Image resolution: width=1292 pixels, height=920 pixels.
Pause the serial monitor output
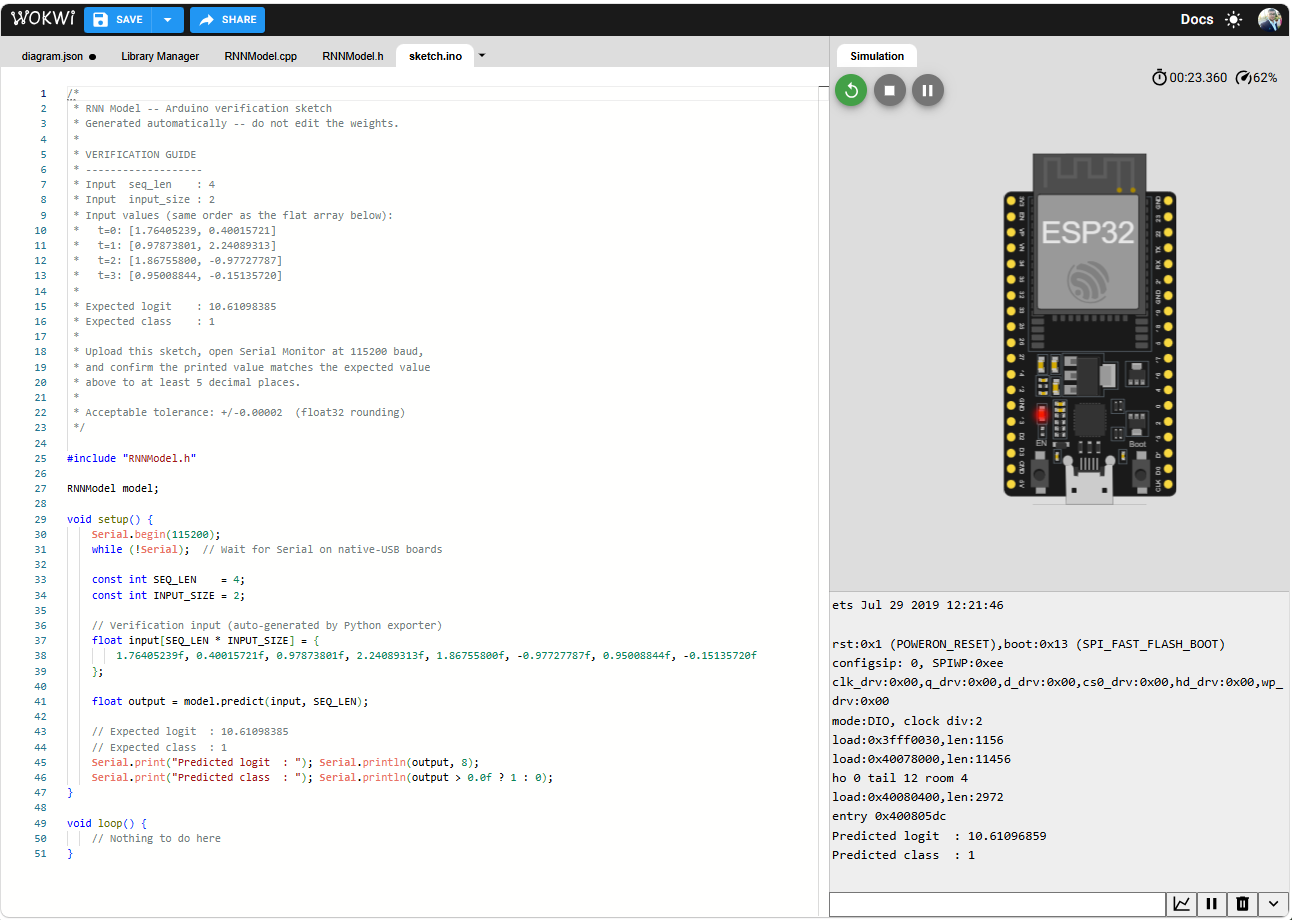[1211, 904]
